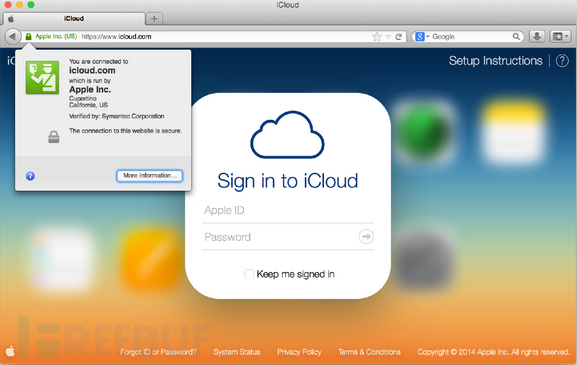Click the Apple favicon on the tab
The height and width of the screenshot is (365, 577).
(11, 19)
